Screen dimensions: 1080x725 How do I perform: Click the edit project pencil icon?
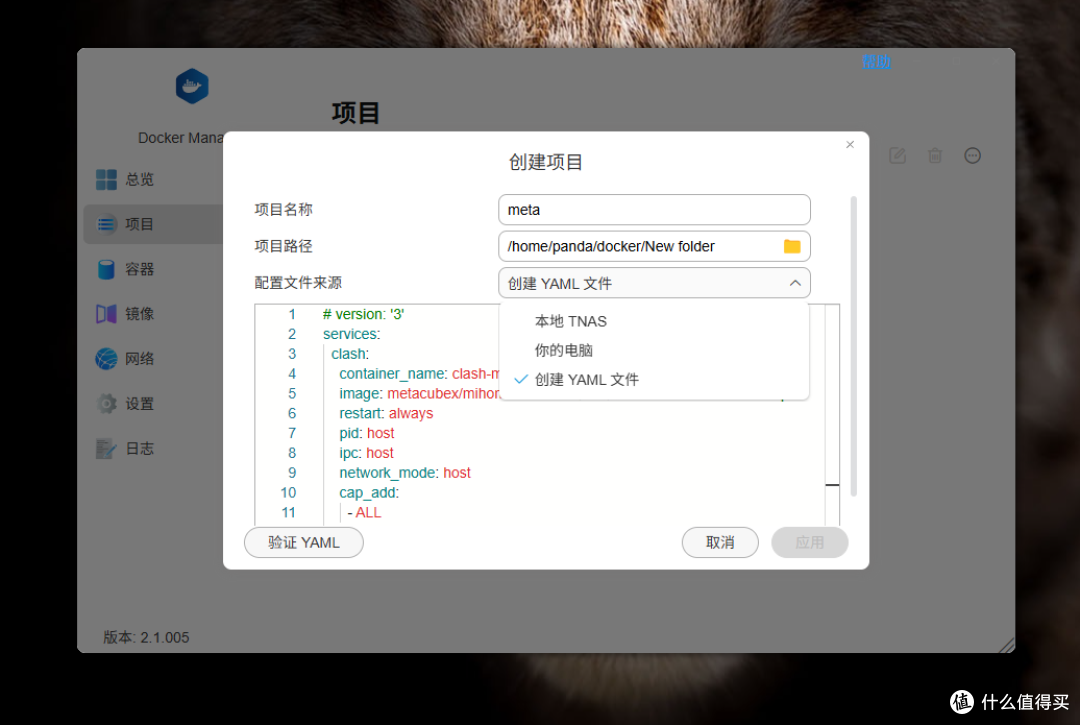pyautogui.click(x=897, y=156)
